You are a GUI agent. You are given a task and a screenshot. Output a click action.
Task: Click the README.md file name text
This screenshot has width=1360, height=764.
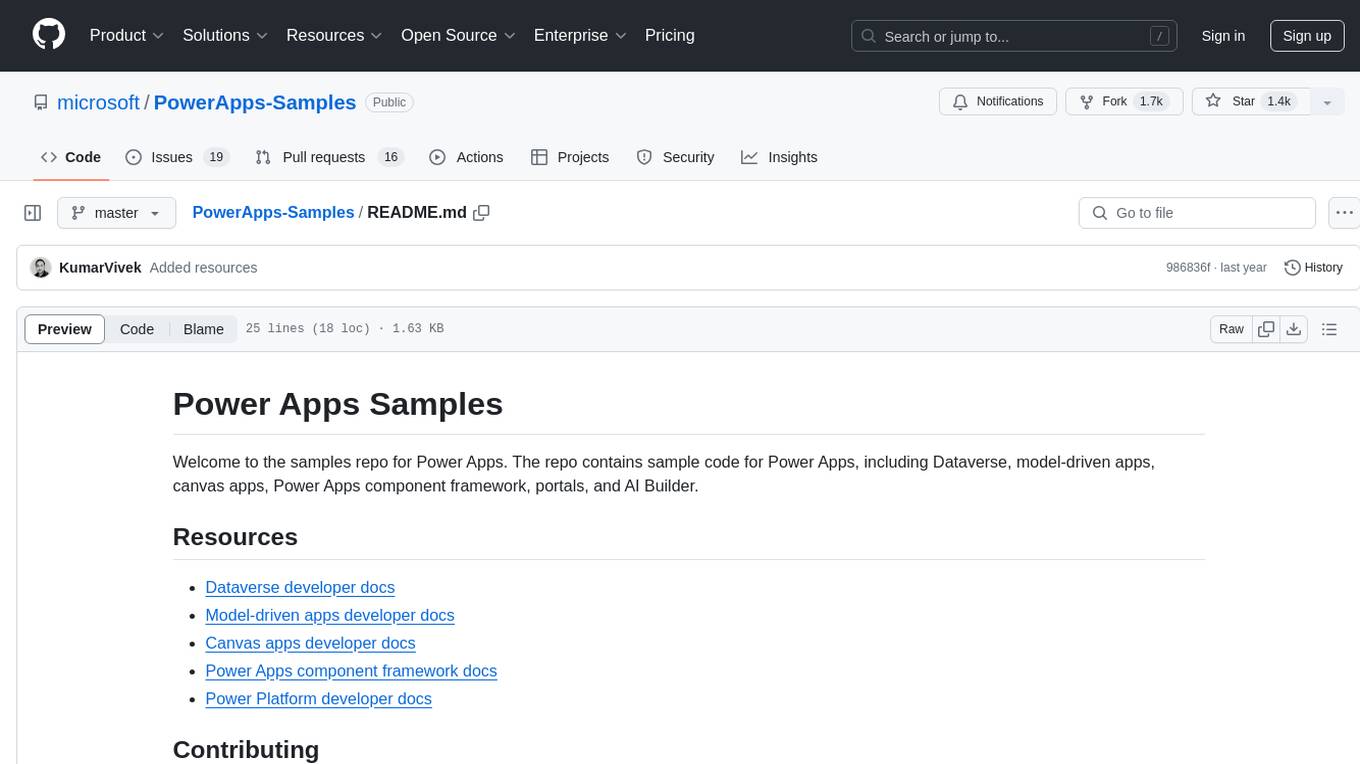pyautogui.click(x=417, y=213)
